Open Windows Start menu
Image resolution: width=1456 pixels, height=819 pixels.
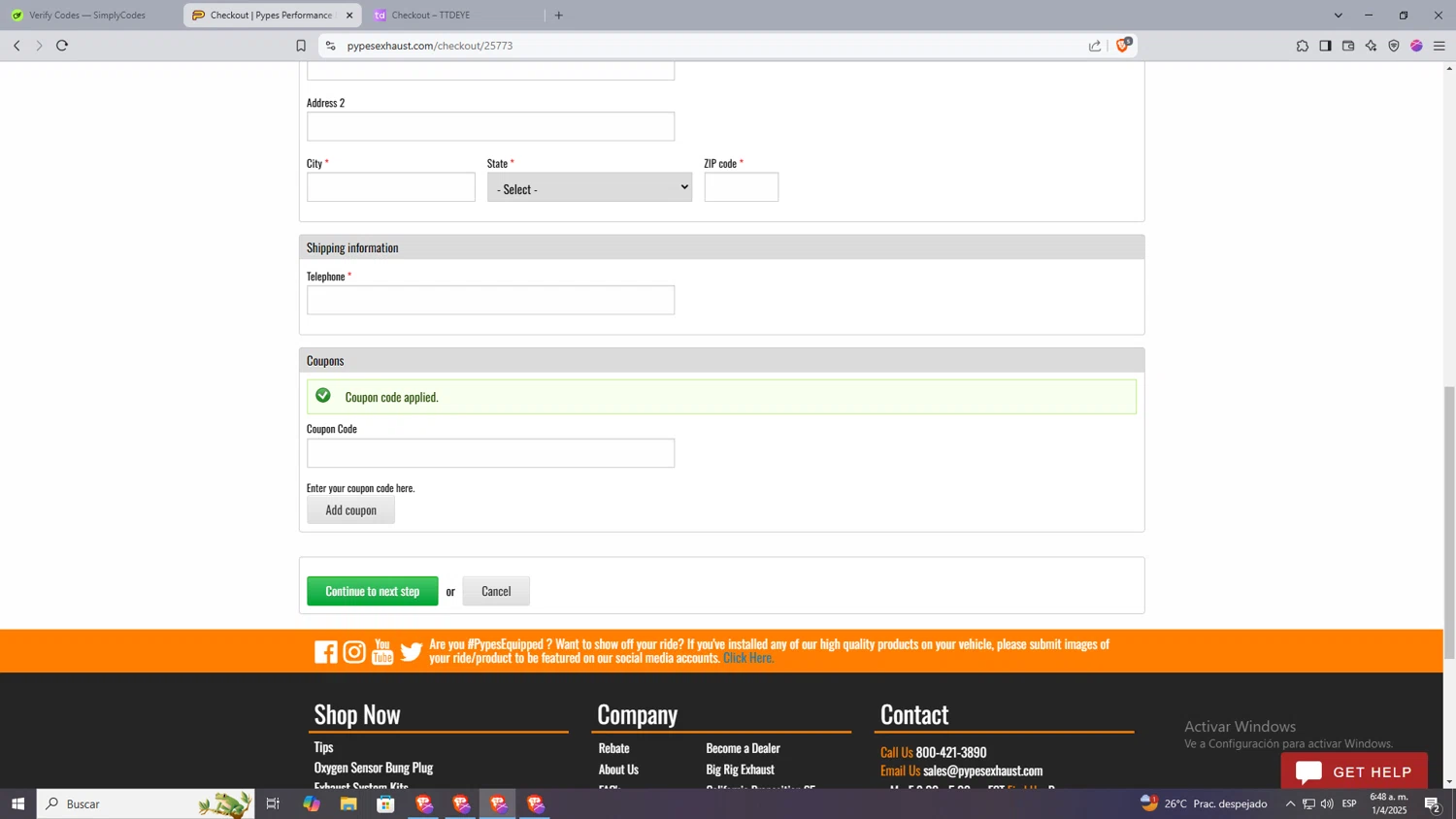tap(17, 803)
